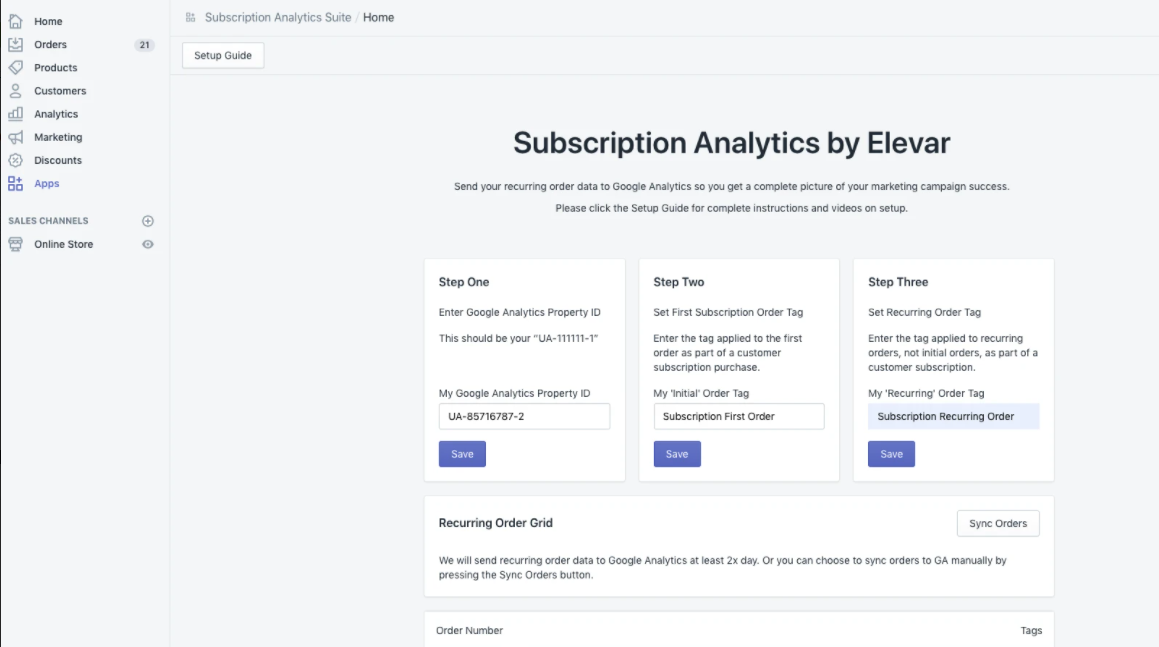Image resolution: width=1159 pixels, height=647 pixels.
Task: Save the Recurring Order Tag in Step Three
Action: pos(891,454)
